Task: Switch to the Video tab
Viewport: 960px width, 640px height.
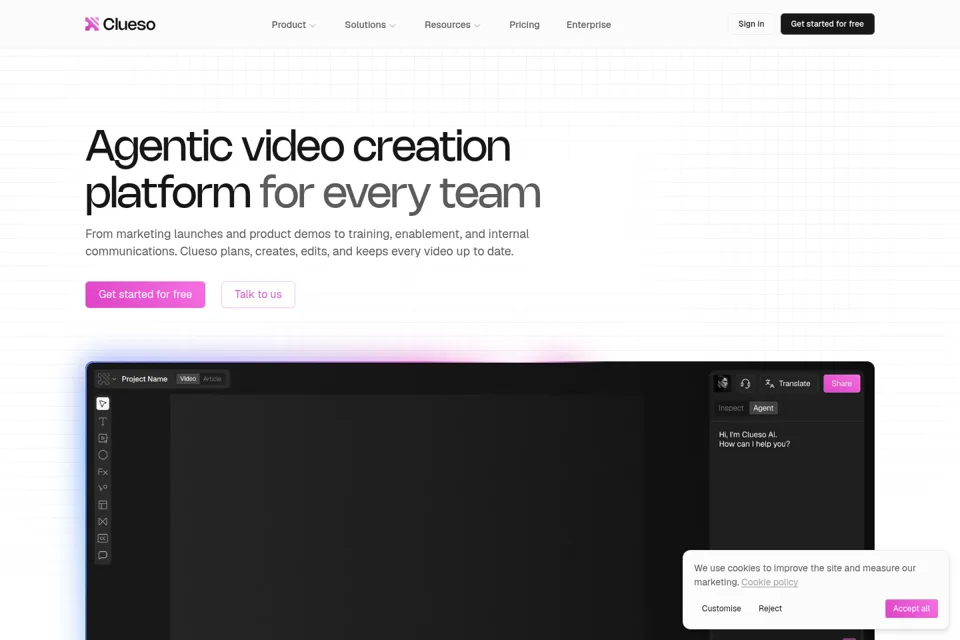Action: point(188,379)
